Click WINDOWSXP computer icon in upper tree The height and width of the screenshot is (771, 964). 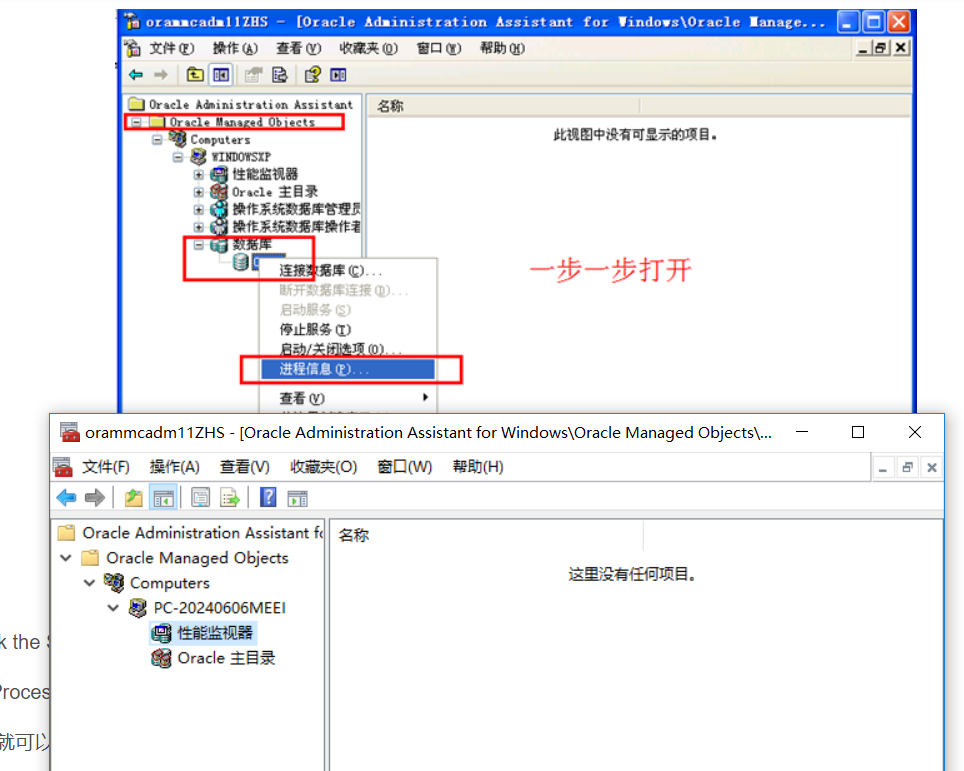point(199,157)
